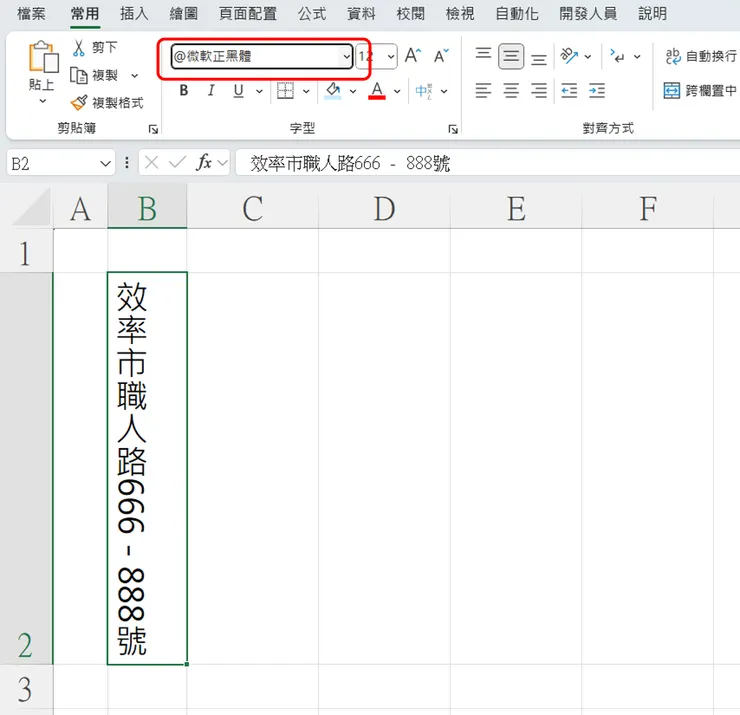Open the font size dropdown arrow
The width and height of the screenshot is (740, 715).
pyautogui.click(x=391, y=57)
